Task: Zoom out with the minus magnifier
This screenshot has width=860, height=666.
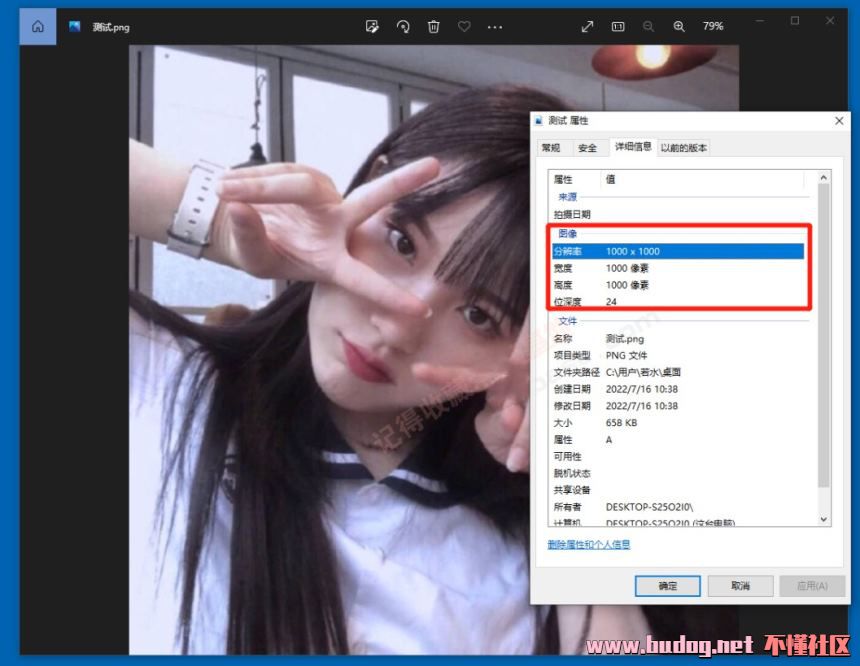Action: tap(648, 26)
